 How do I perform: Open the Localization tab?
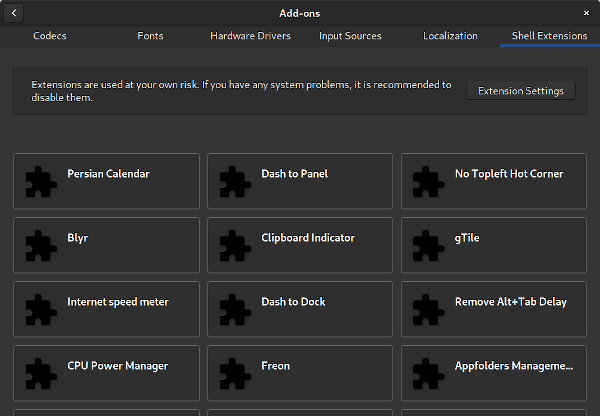click(x=450, y=36)
